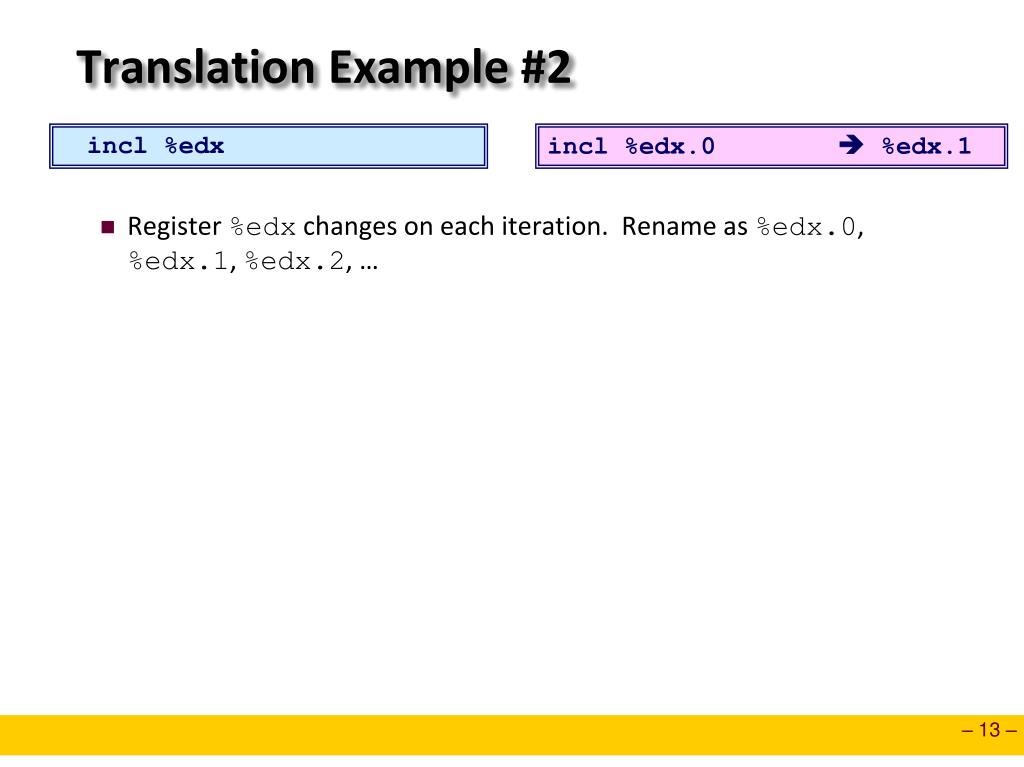
Task: Select the blue box with incl %edx
Action: 268,146
